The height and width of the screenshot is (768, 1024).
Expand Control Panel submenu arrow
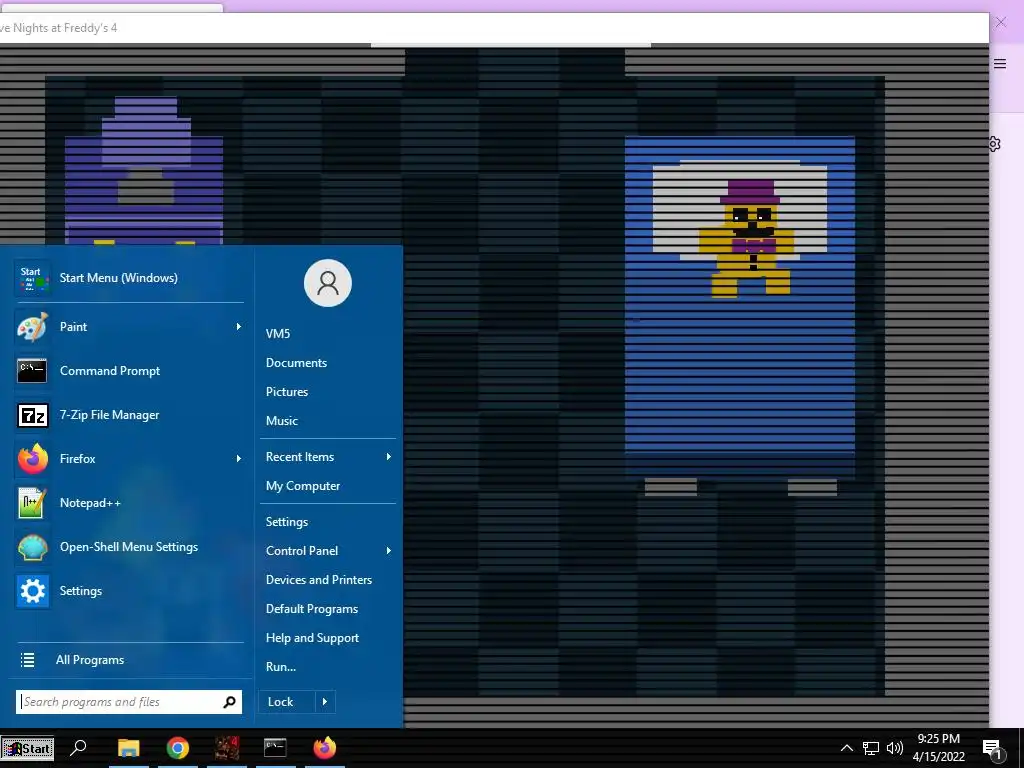(x=389, y=551)
